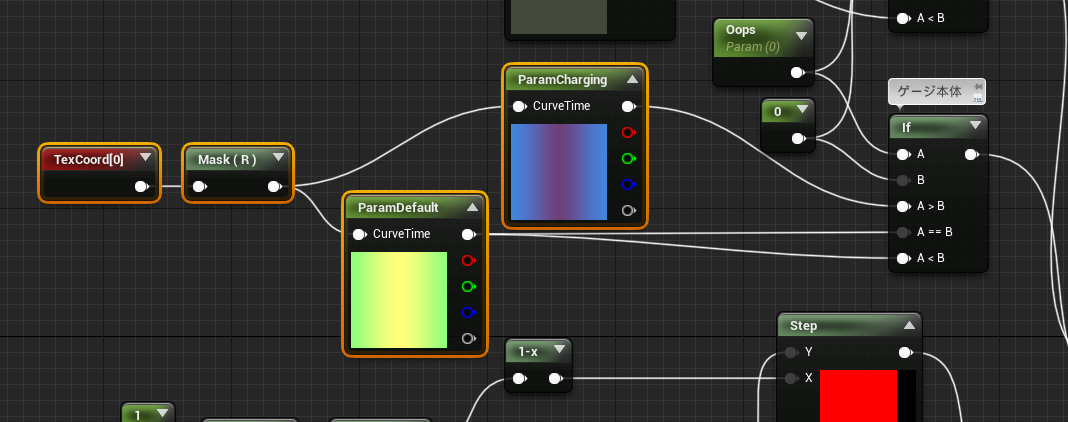Click the If node A > B pin
The image size is (1068, 422).
(904, 206)
